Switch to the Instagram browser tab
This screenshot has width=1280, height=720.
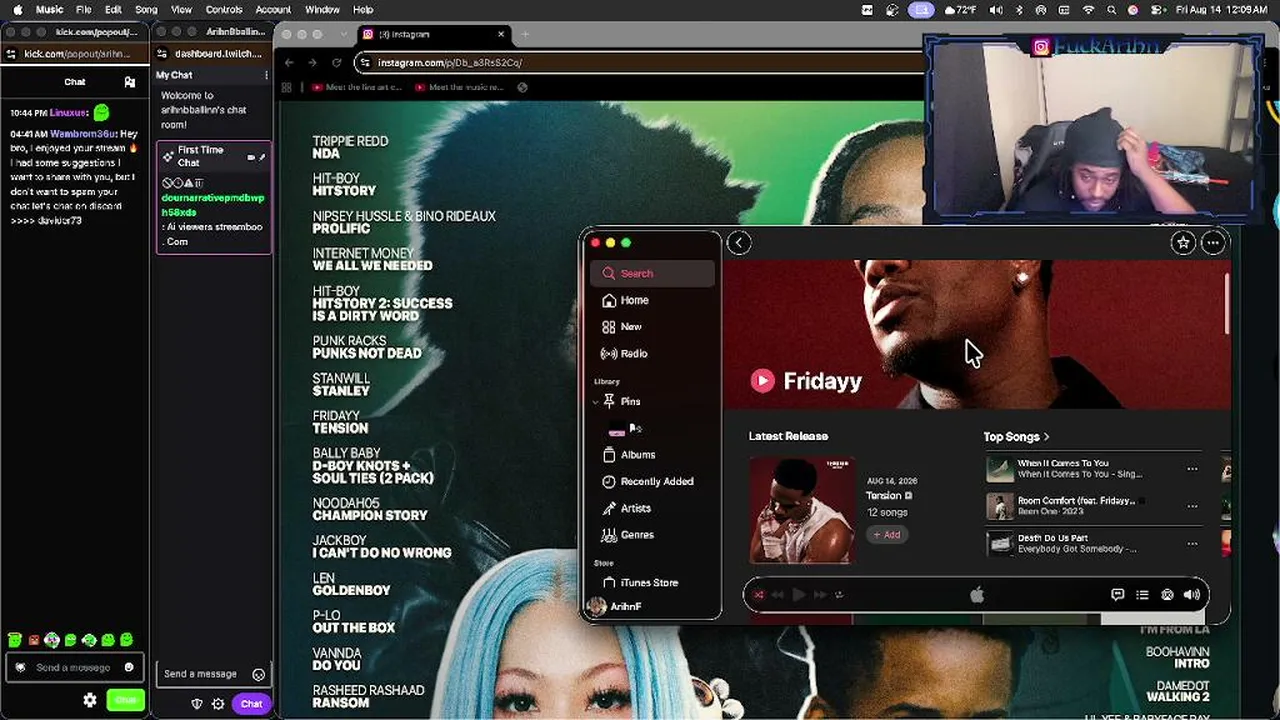(434, 34)
